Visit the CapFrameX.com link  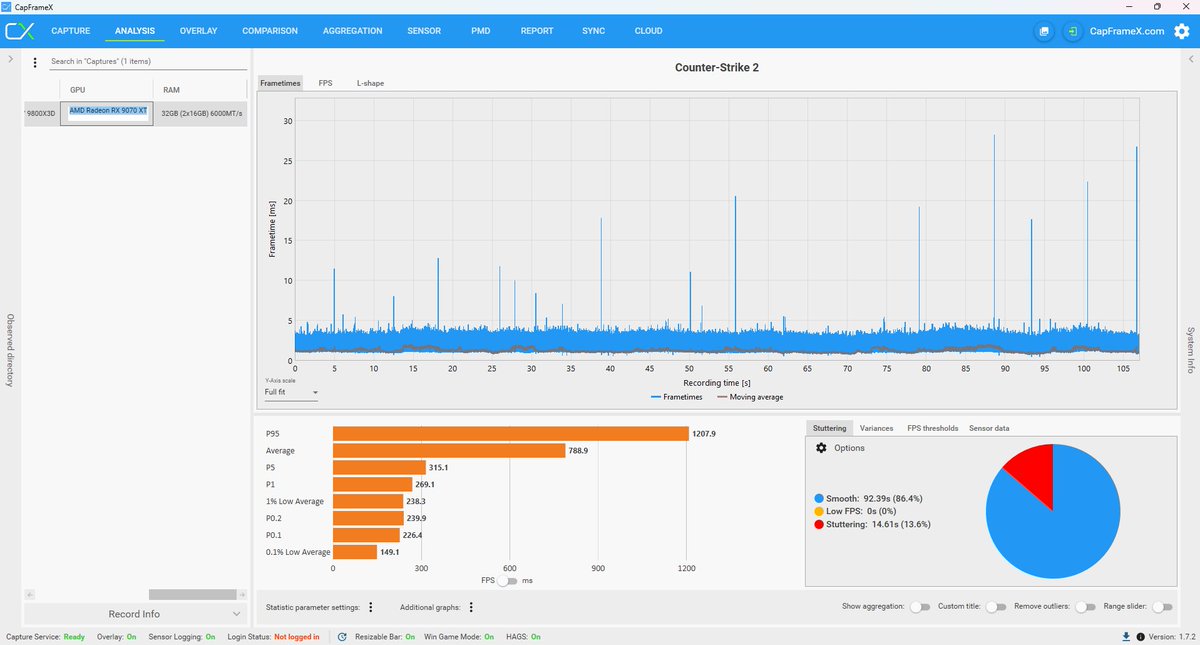pos(1128,31)
